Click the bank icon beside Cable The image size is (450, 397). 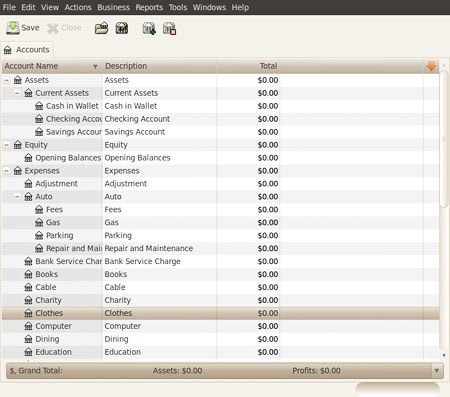tap(28, 287)
